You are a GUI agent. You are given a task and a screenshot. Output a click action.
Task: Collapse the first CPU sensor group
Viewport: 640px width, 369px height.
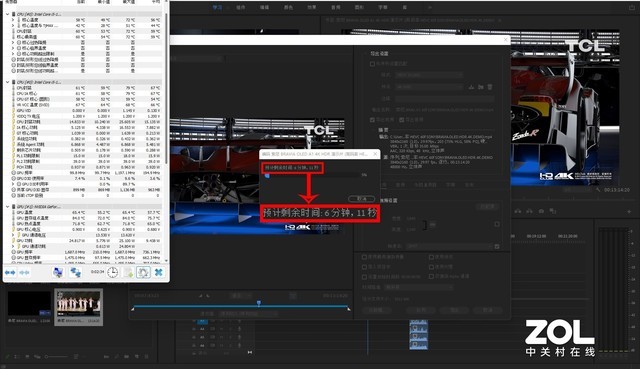(7, 14)
